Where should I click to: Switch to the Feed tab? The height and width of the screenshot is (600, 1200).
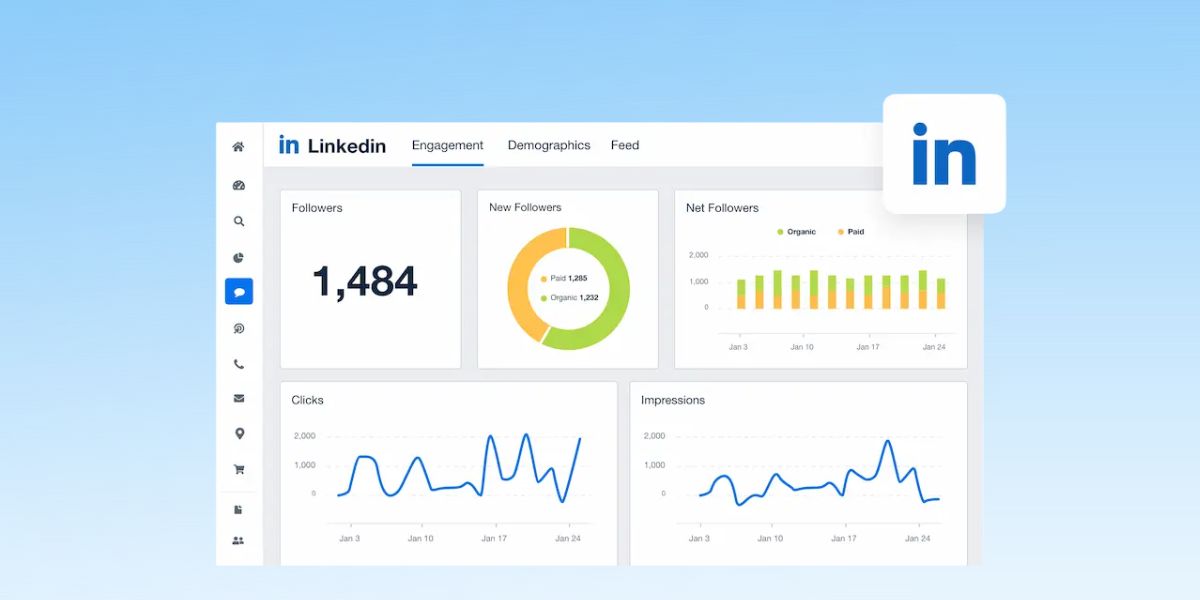pyautogui.click(x=625, y=145)
